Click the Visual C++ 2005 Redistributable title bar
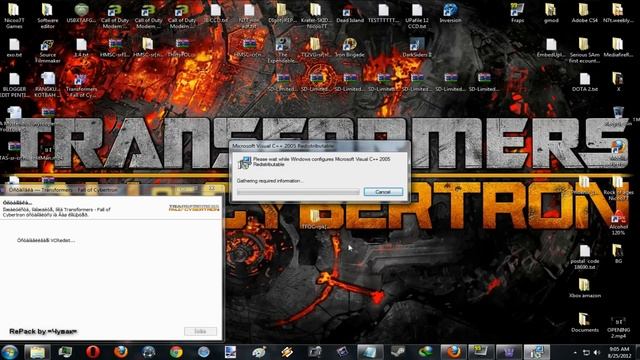This screenshot has height=360, width=640. [319, 146]
